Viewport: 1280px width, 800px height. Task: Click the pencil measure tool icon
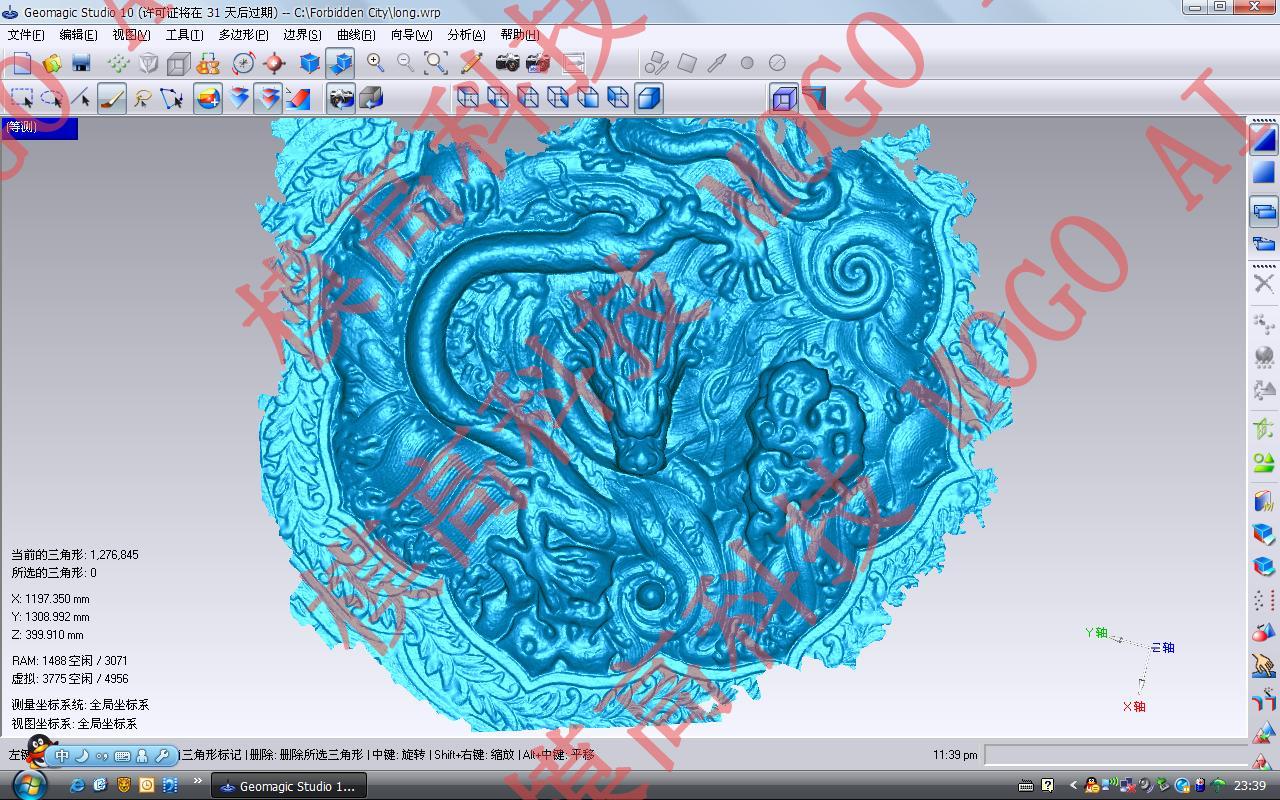(472, 63)
